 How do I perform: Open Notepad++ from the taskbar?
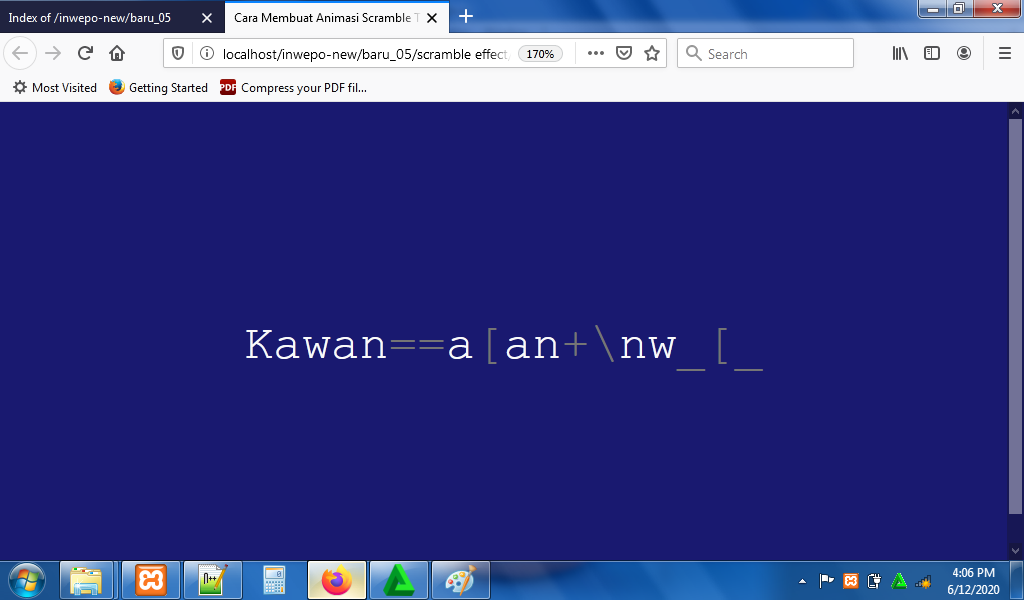(213, 580)
